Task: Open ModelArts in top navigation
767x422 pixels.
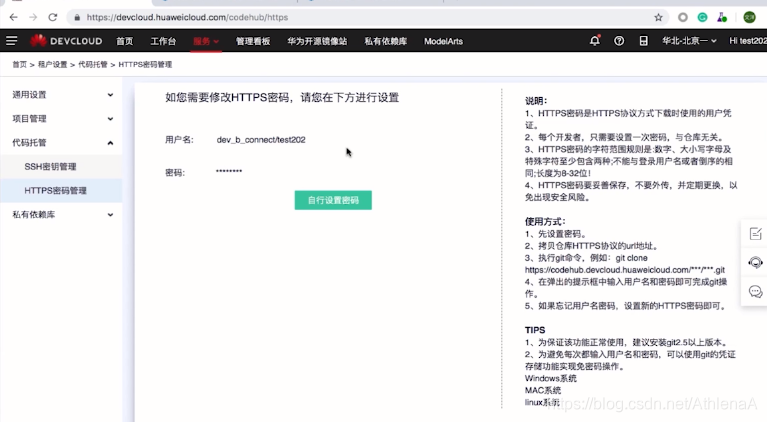Action: [443, 41]
